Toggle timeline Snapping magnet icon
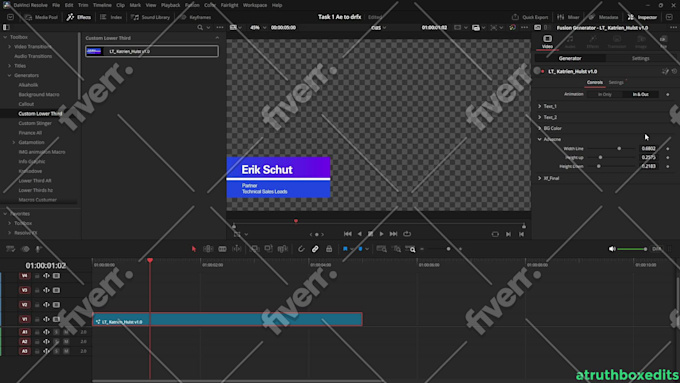Viewport: 680px width, 383px height. click(x=301, y=249)
